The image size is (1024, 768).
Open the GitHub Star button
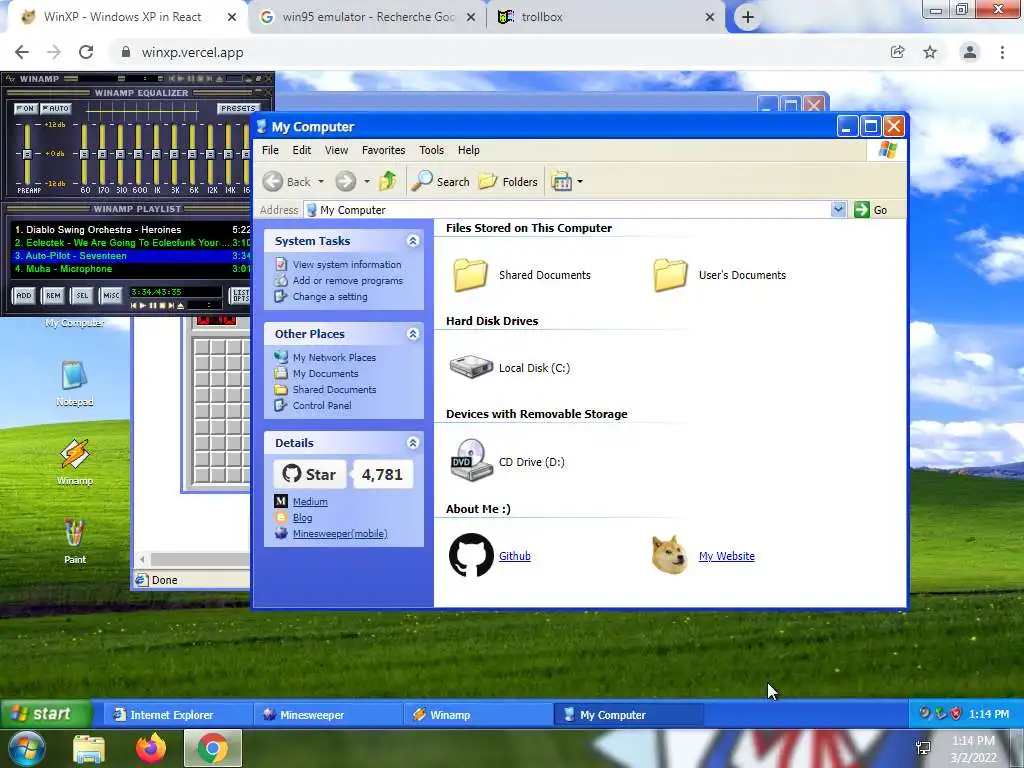click(x=309, y=474)
